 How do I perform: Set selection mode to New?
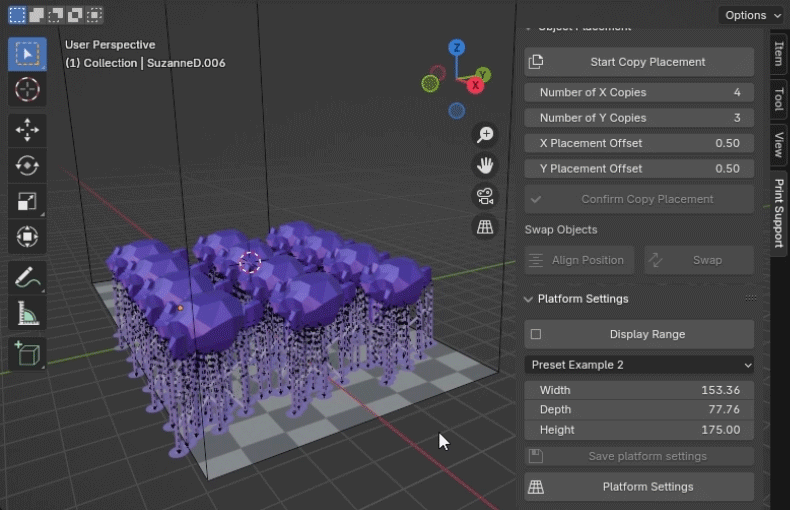tap(17, 15)
